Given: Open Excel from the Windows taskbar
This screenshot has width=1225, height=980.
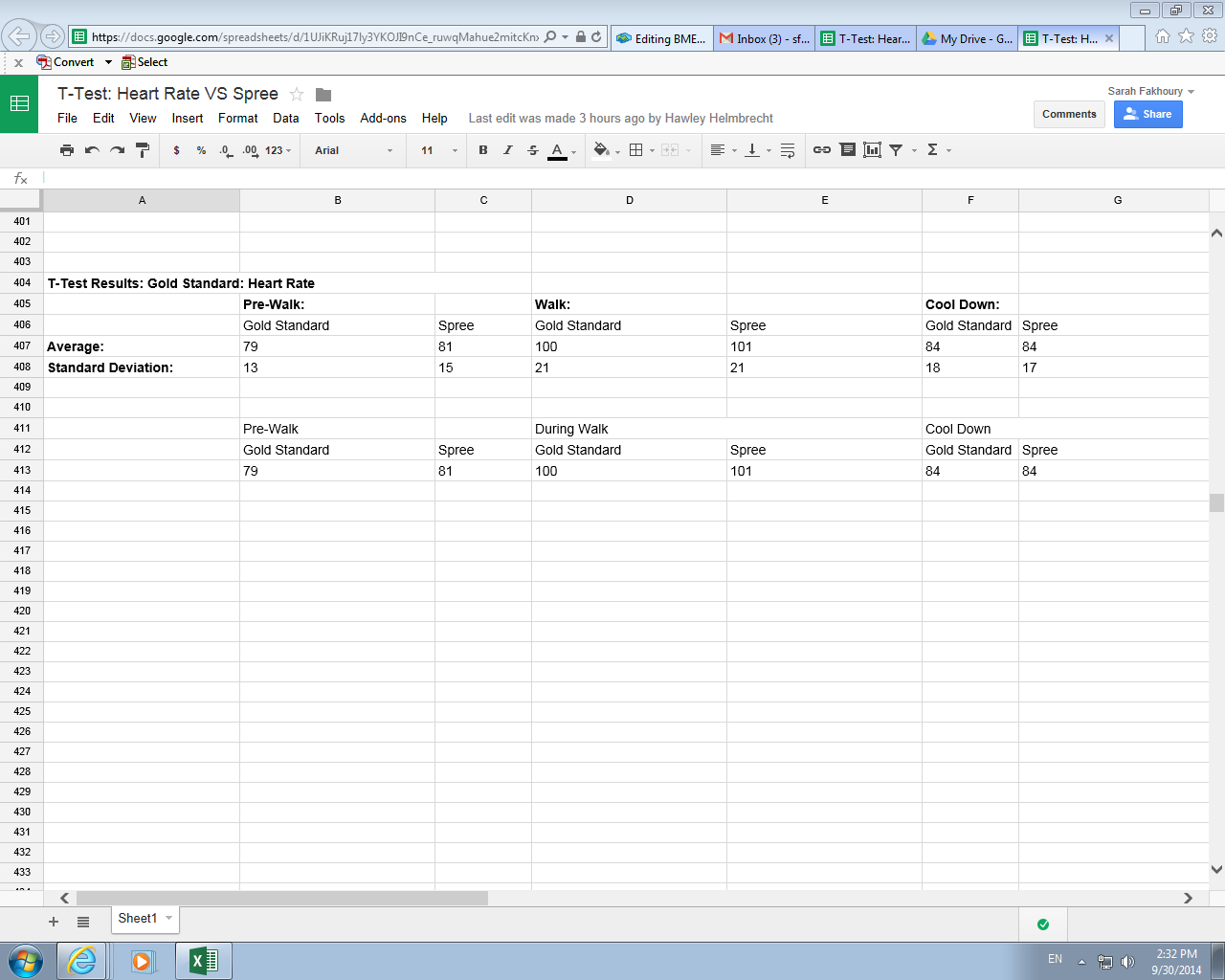Looking at the screenshot, I should [203, 960].
